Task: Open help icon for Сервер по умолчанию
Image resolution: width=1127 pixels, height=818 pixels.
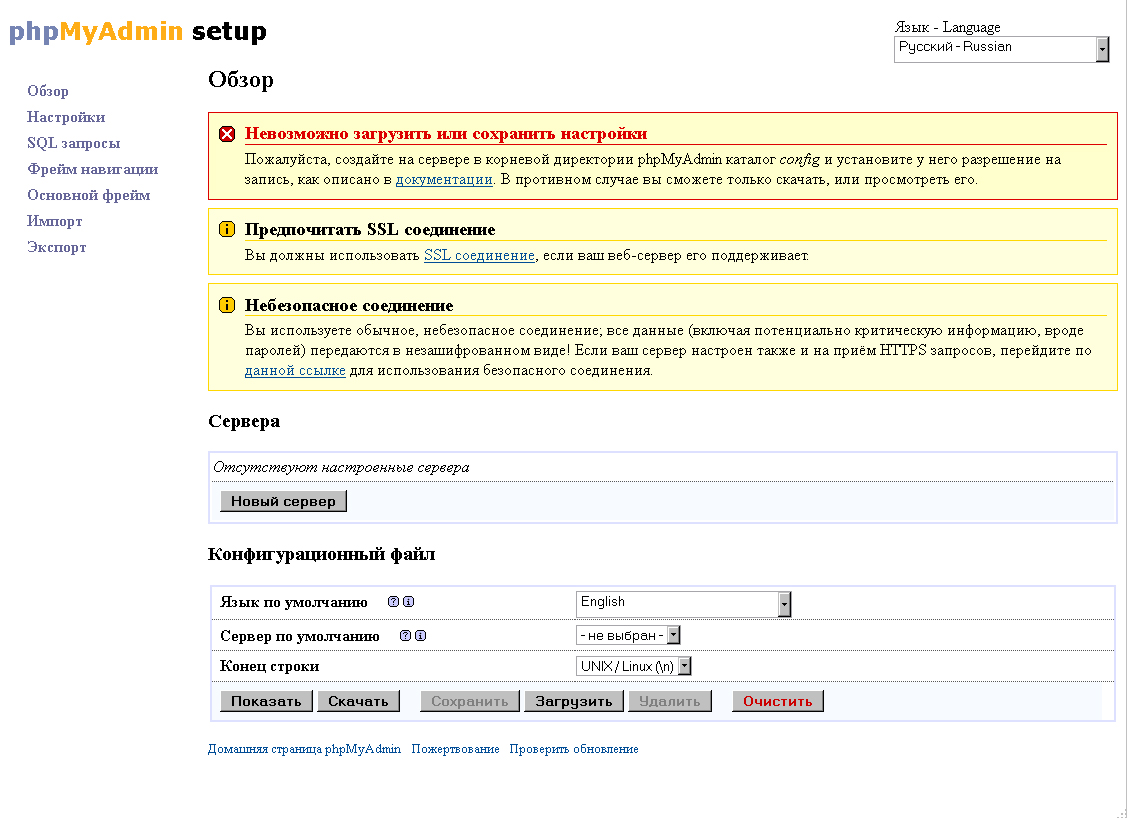Action: (405, 635)
